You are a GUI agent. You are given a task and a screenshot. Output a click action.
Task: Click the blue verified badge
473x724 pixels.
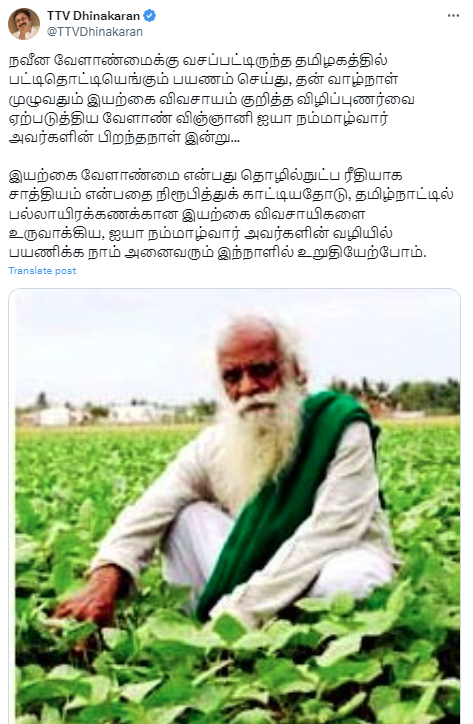point(149,16)
